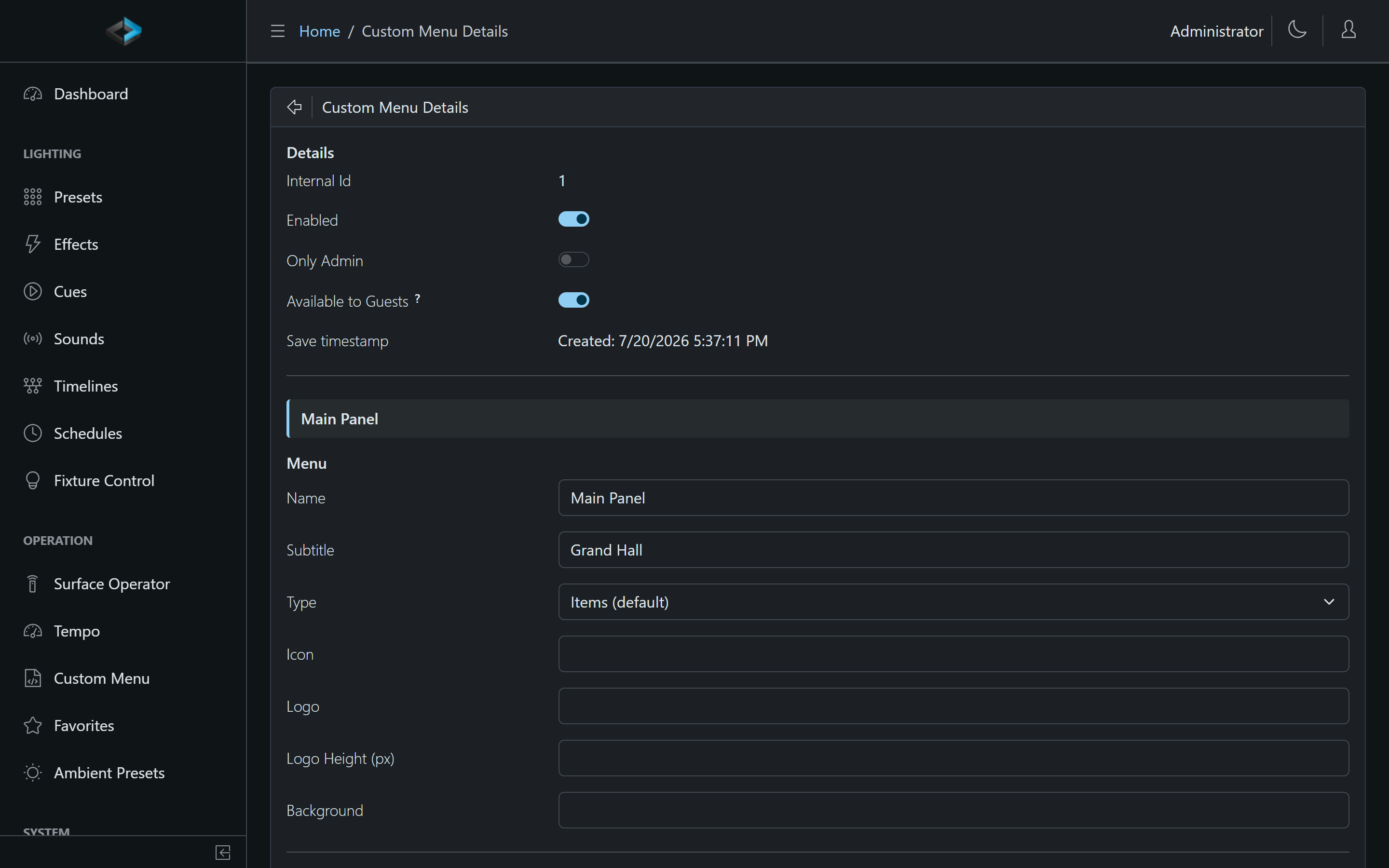Click the Surface Operator remote icon
Screen dimensions: 1389x868
coord(33,584)
